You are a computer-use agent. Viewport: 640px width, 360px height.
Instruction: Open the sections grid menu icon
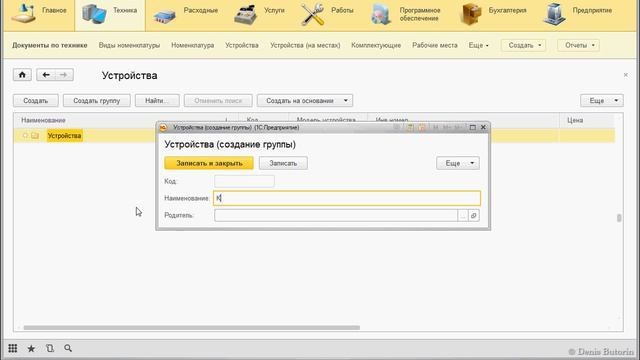coord(13,348)
